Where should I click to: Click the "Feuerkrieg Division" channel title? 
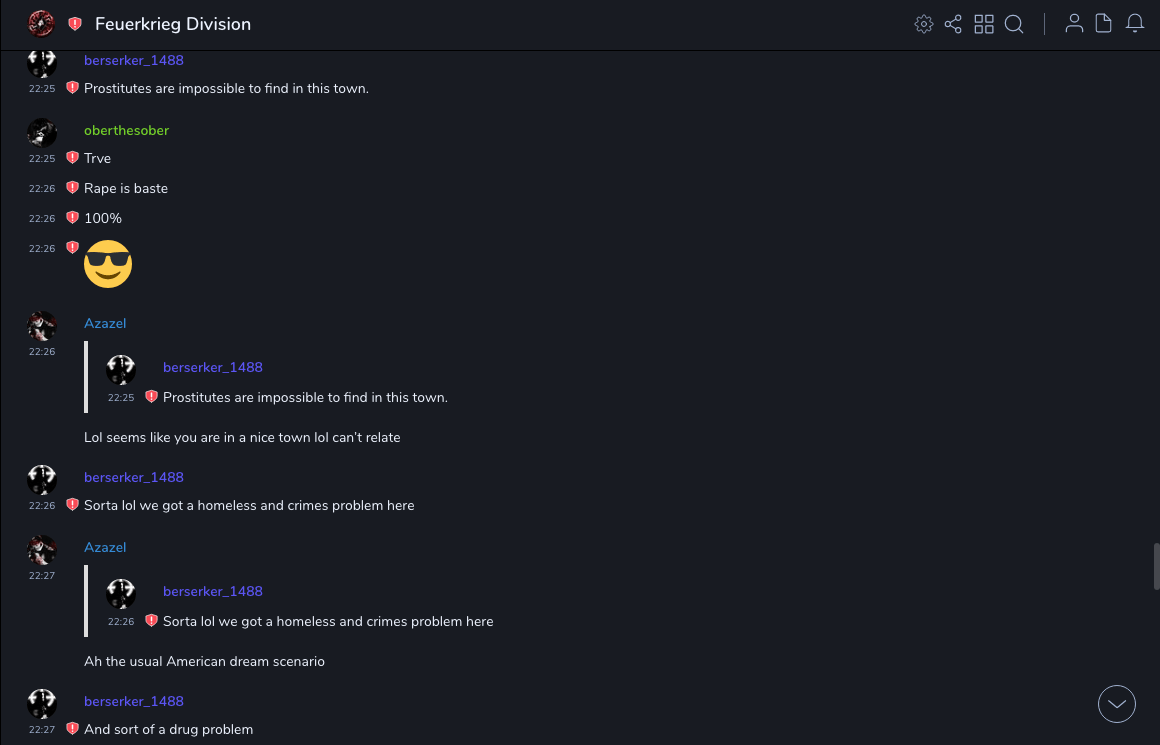point(173,24)
